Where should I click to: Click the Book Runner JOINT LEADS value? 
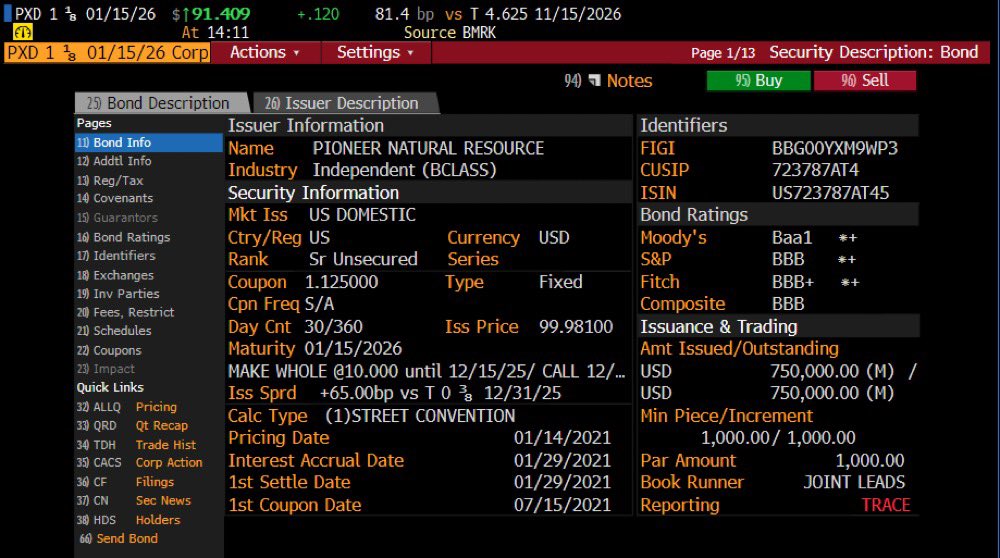tap(854, 482)
